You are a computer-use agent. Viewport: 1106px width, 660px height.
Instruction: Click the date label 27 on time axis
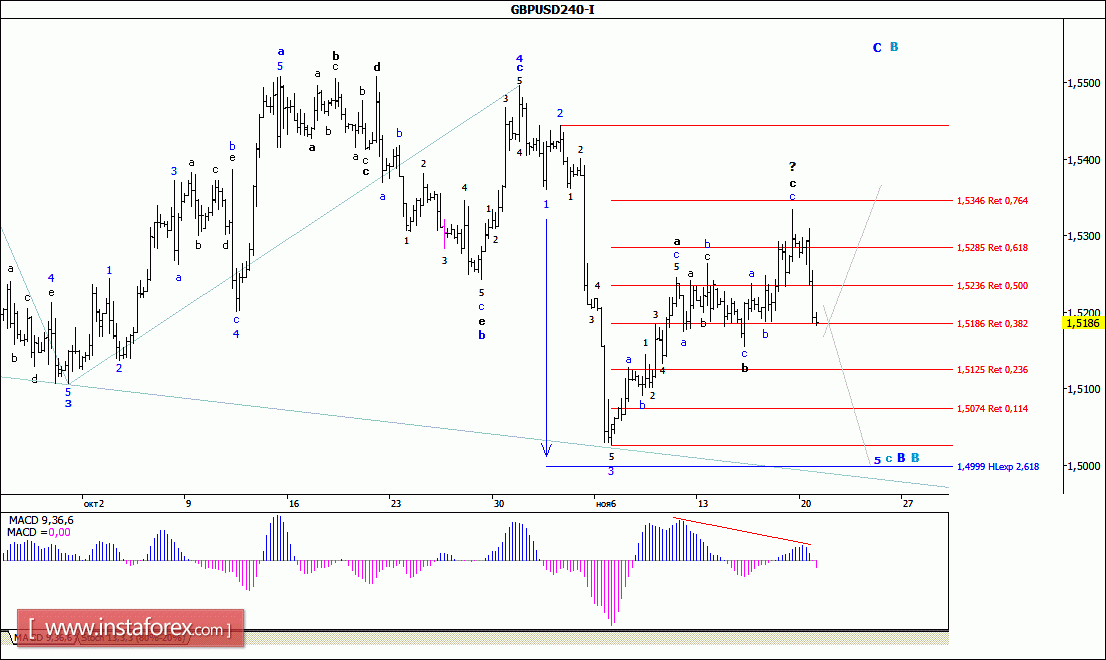click(908, 503)
